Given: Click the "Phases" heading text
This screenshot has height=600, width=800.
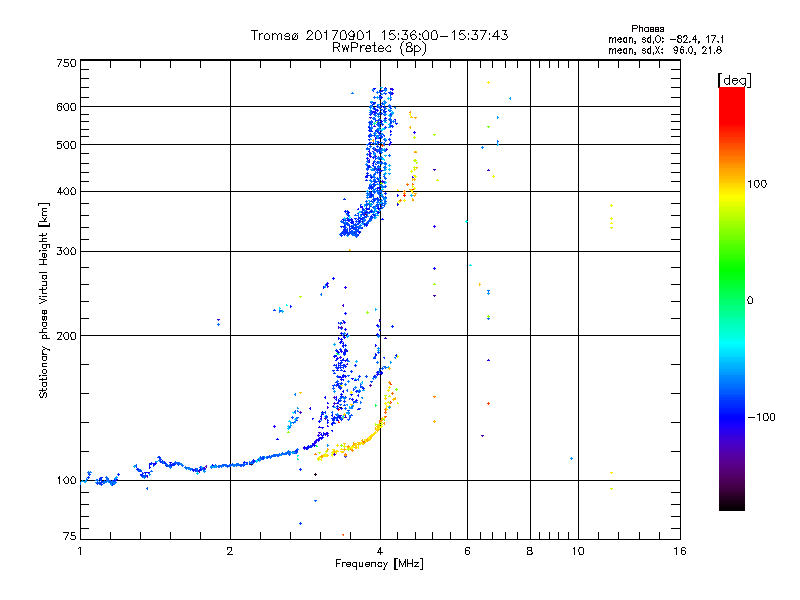Looking at the screenshot, I should coord(647,29).
